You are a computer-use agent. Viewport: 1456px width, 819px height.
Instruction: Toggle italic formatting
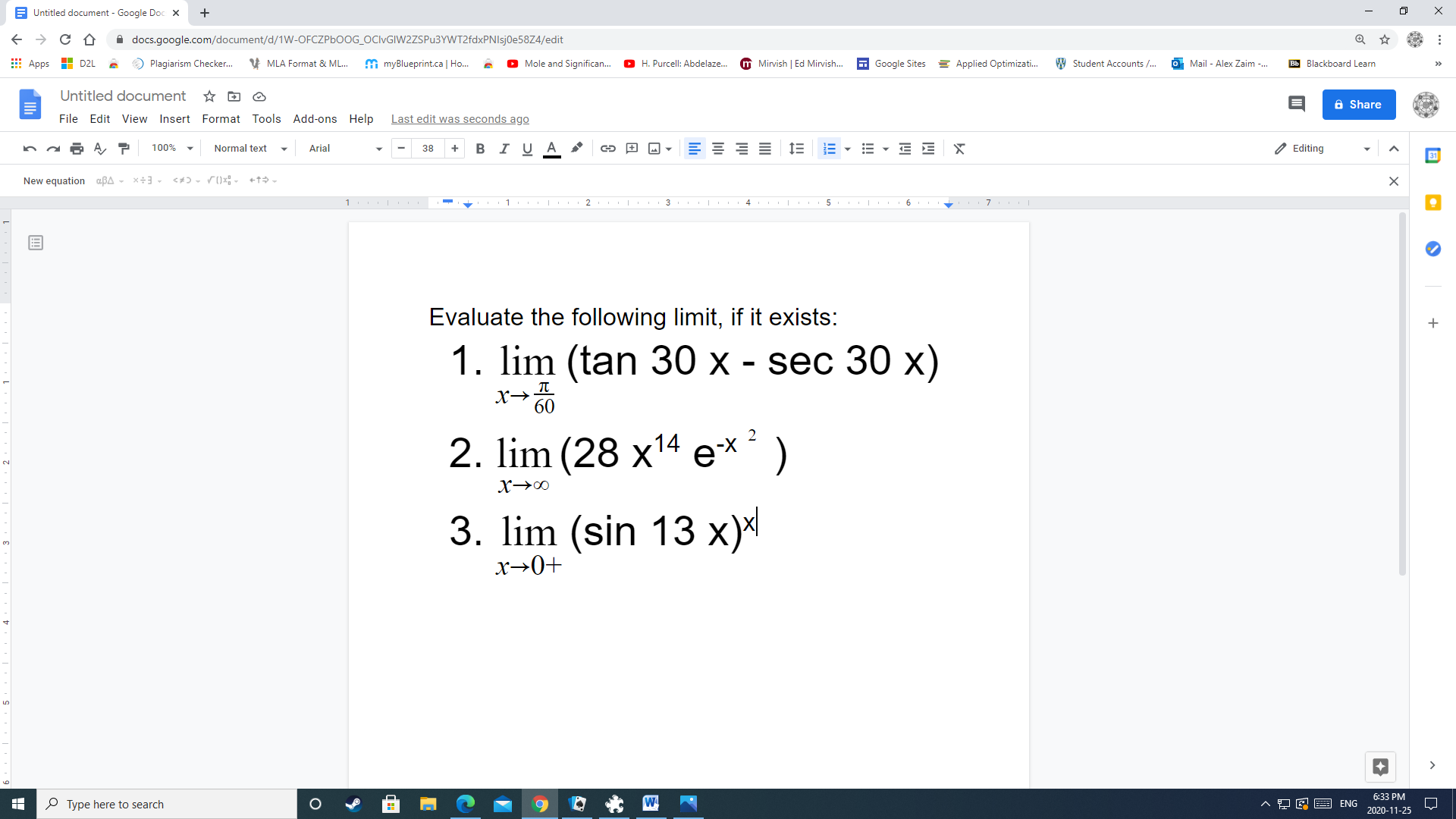504,148
